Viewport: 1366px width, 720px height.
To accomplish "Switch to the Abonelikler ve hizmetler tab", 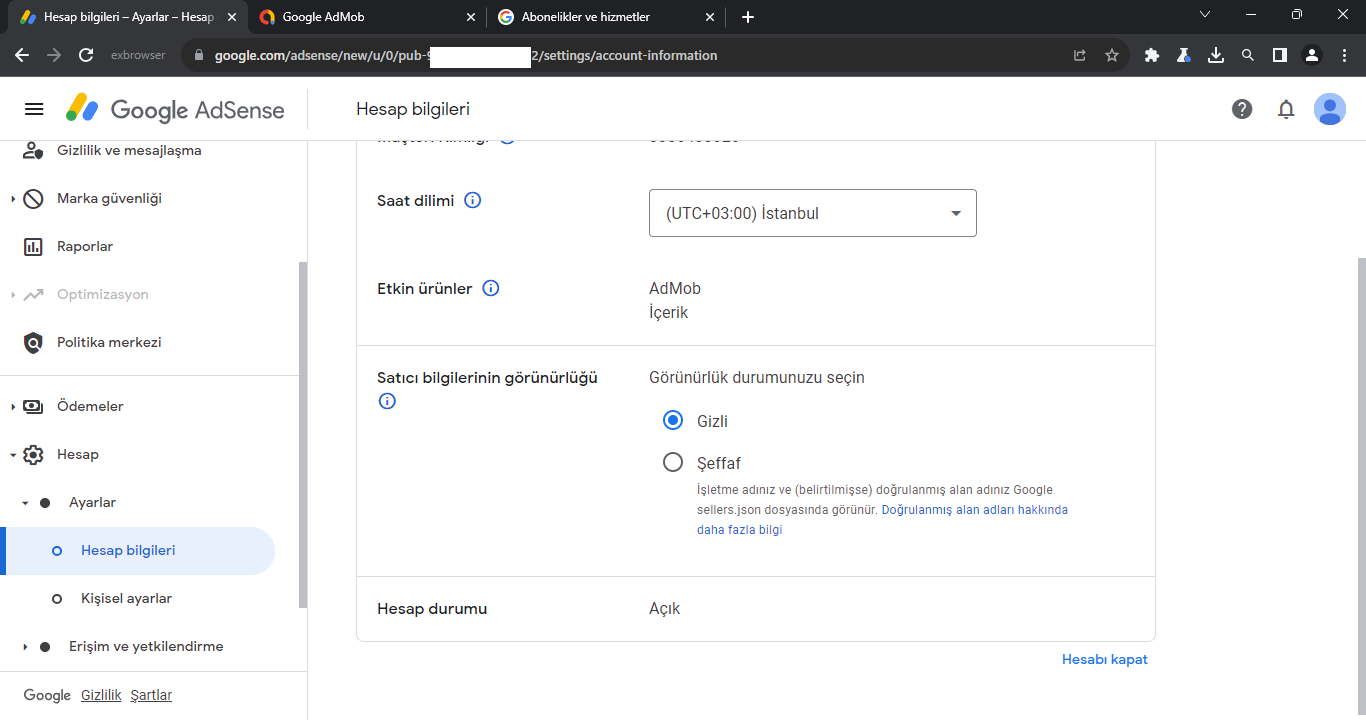I will pyautogui.click(x=606, y=17).
